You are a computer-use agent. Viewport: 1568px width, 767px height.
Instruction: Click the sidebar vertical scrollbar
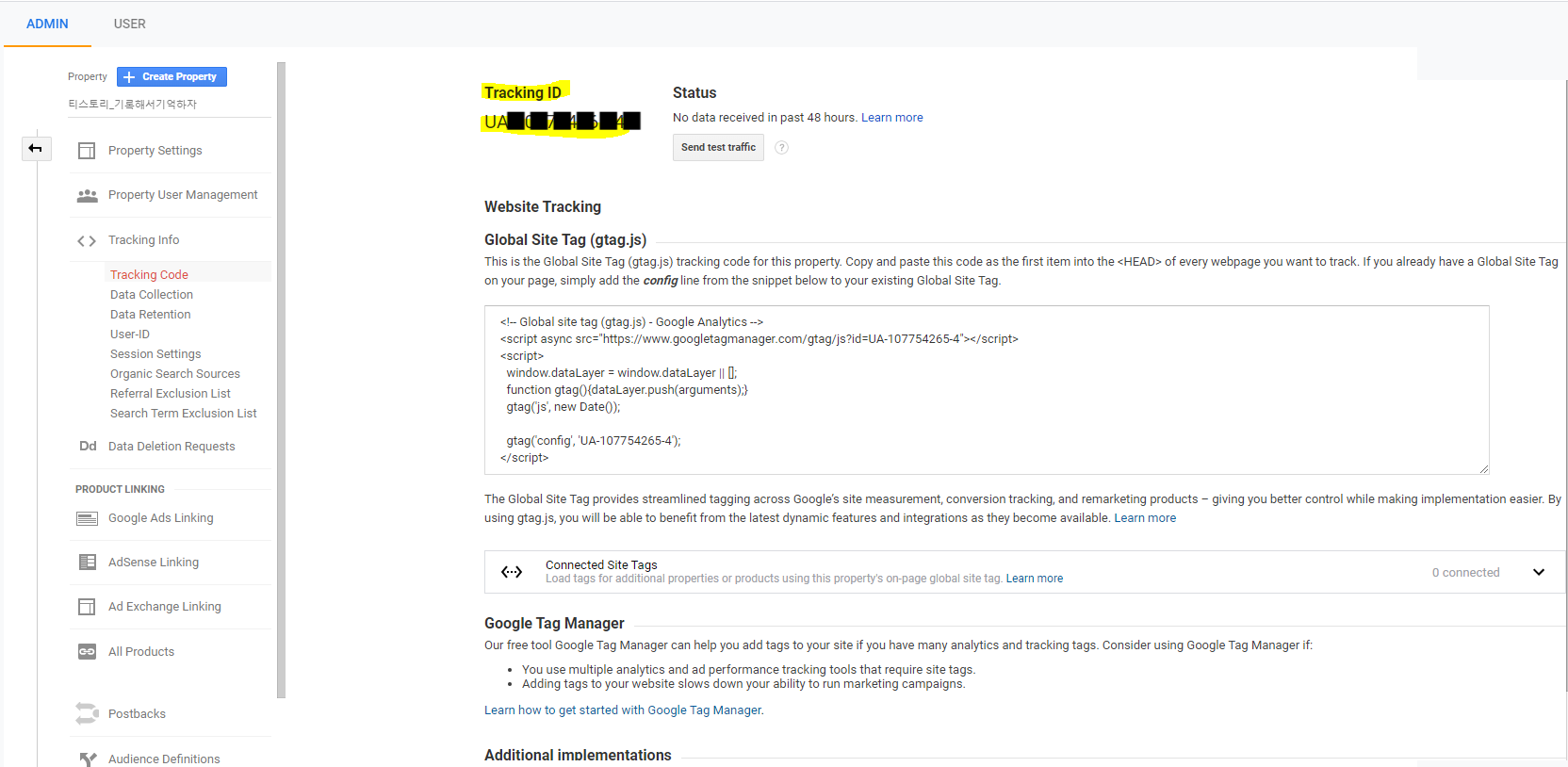(281, 381)
